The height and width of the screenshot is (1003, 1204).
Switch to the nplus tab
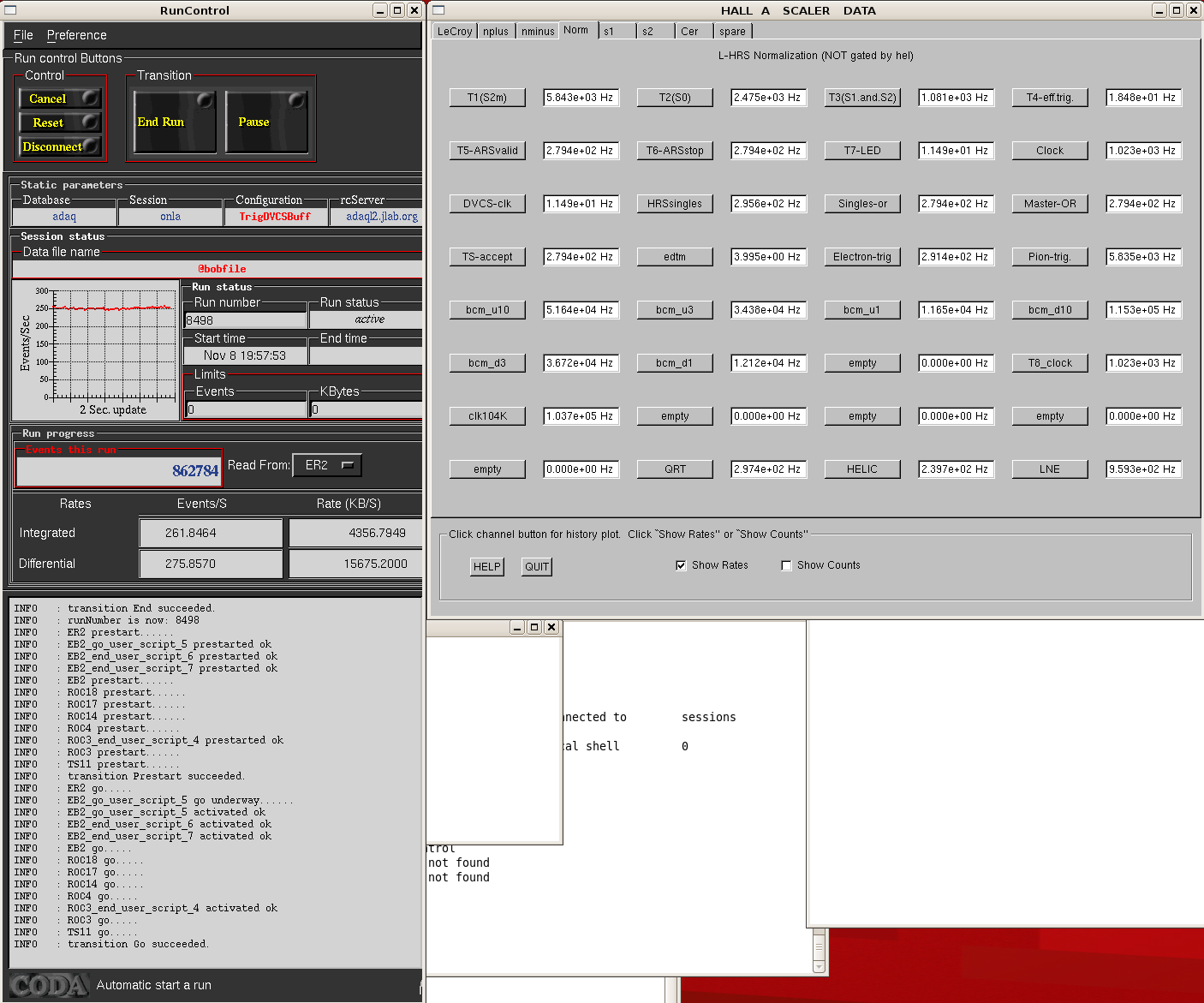(x=496, y=31)
